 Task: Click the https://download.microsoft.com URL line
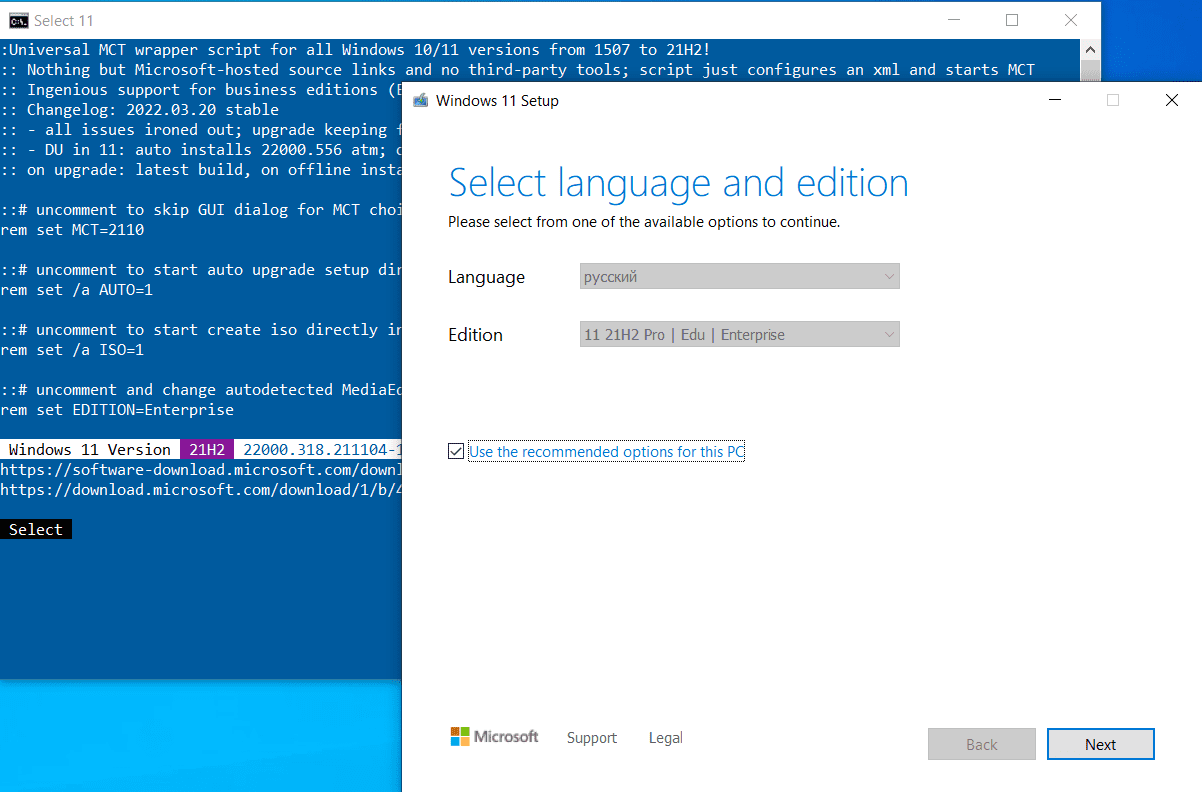tap(201, 490)
